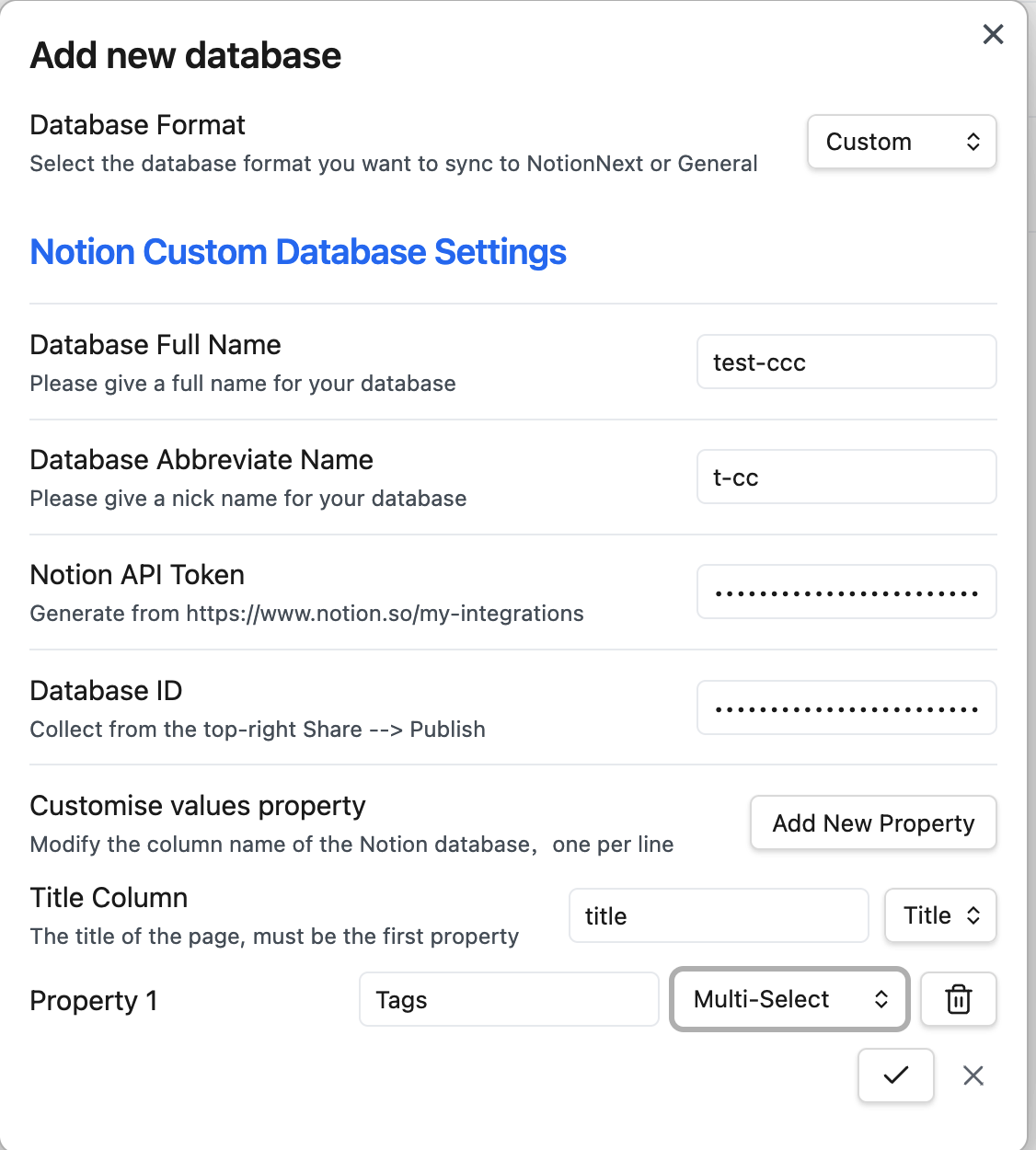Click the Add New Property button
Viewport: 1036px width, 1150px height.
pos(872,823)
